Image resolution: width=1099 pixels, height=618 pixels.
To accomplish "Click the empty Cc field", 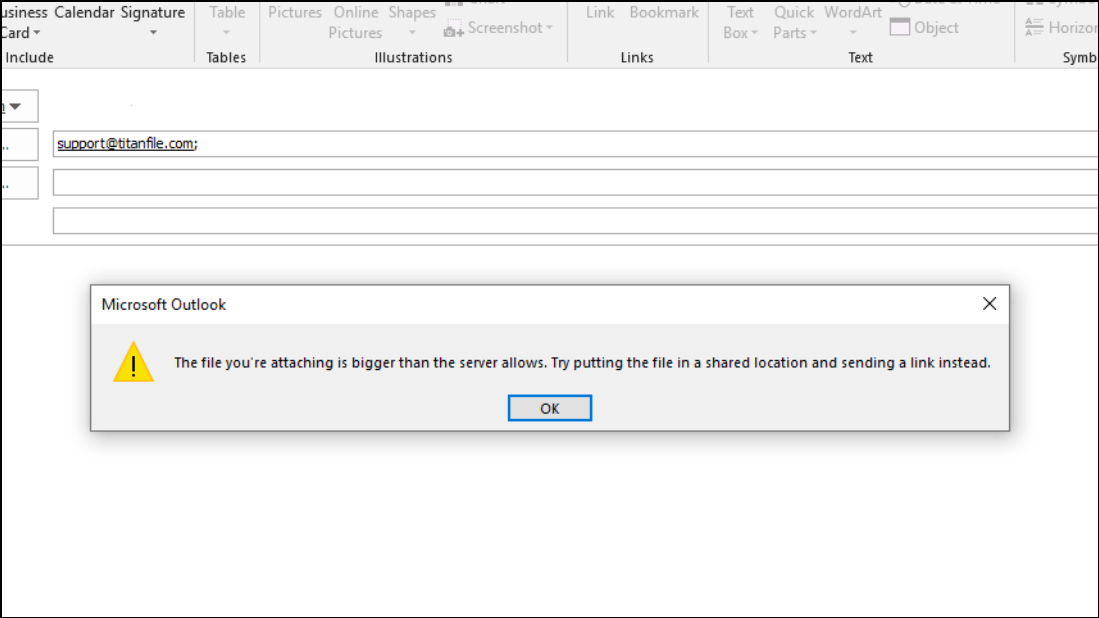I will click(x=575, y=182).
